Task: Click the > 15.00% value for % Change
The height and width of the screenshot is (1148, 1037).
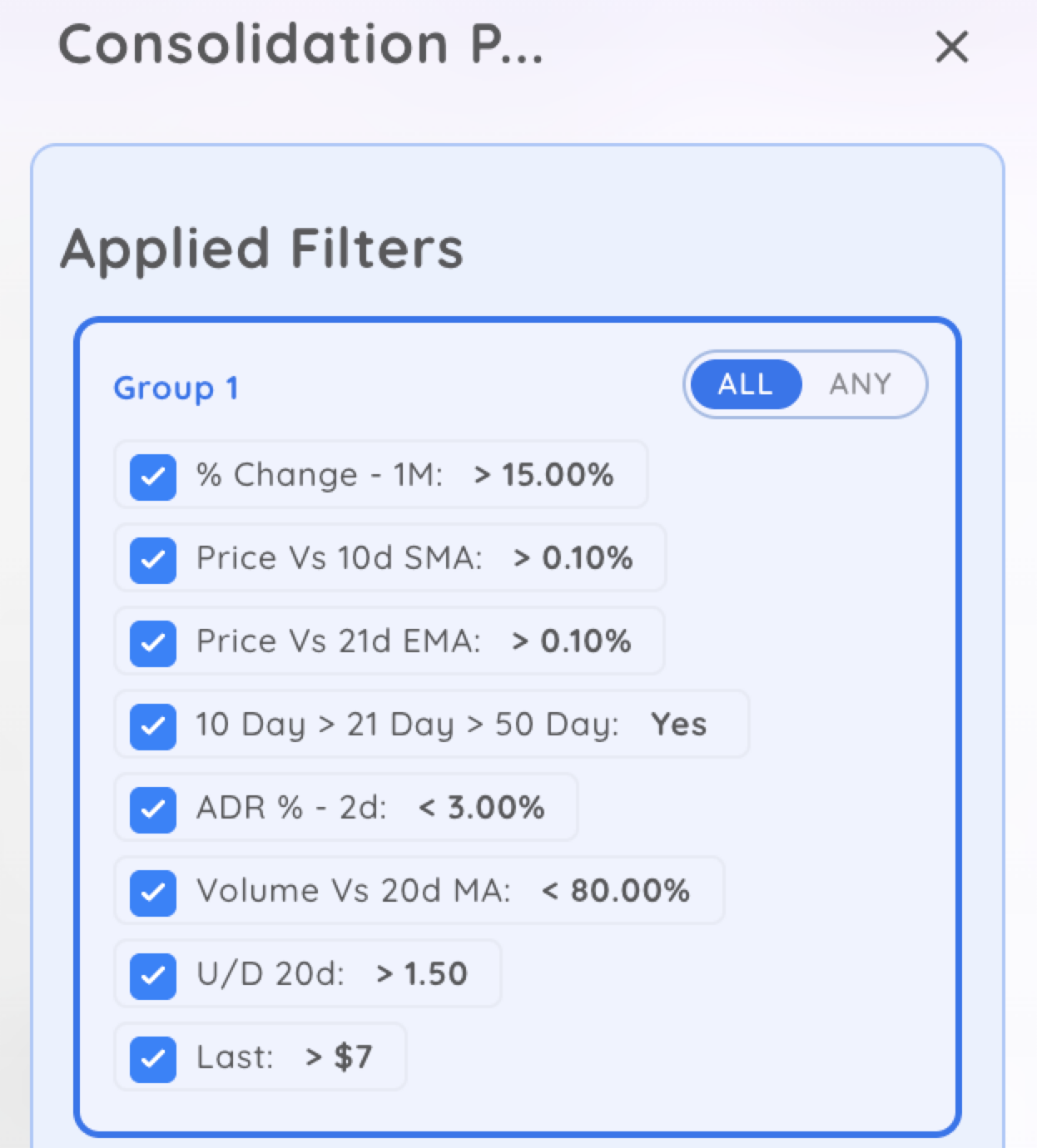Action: pos(543,475)
